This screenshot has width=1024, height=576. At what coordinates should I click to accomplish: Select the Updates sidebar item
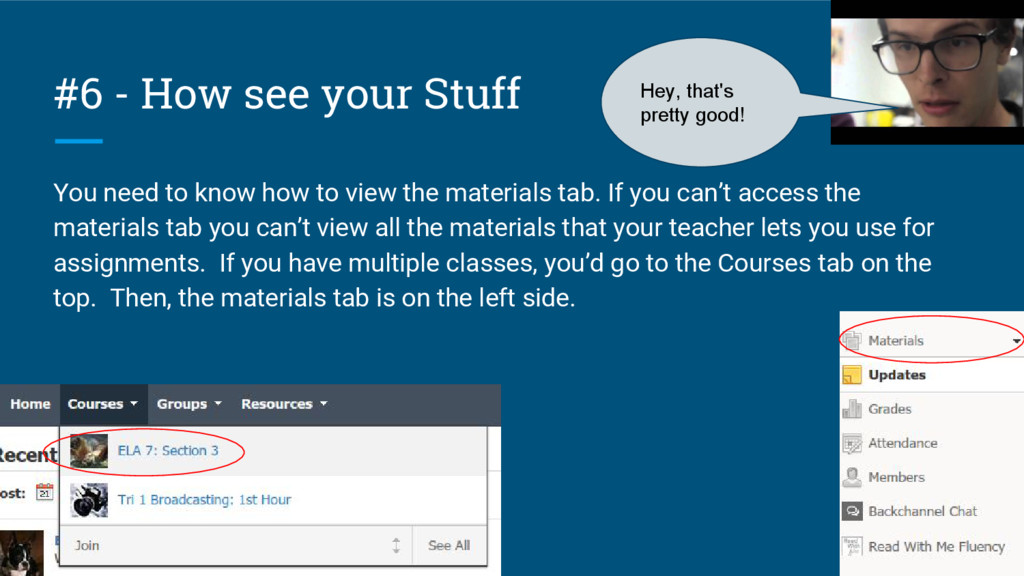click(x=897, y=375)
